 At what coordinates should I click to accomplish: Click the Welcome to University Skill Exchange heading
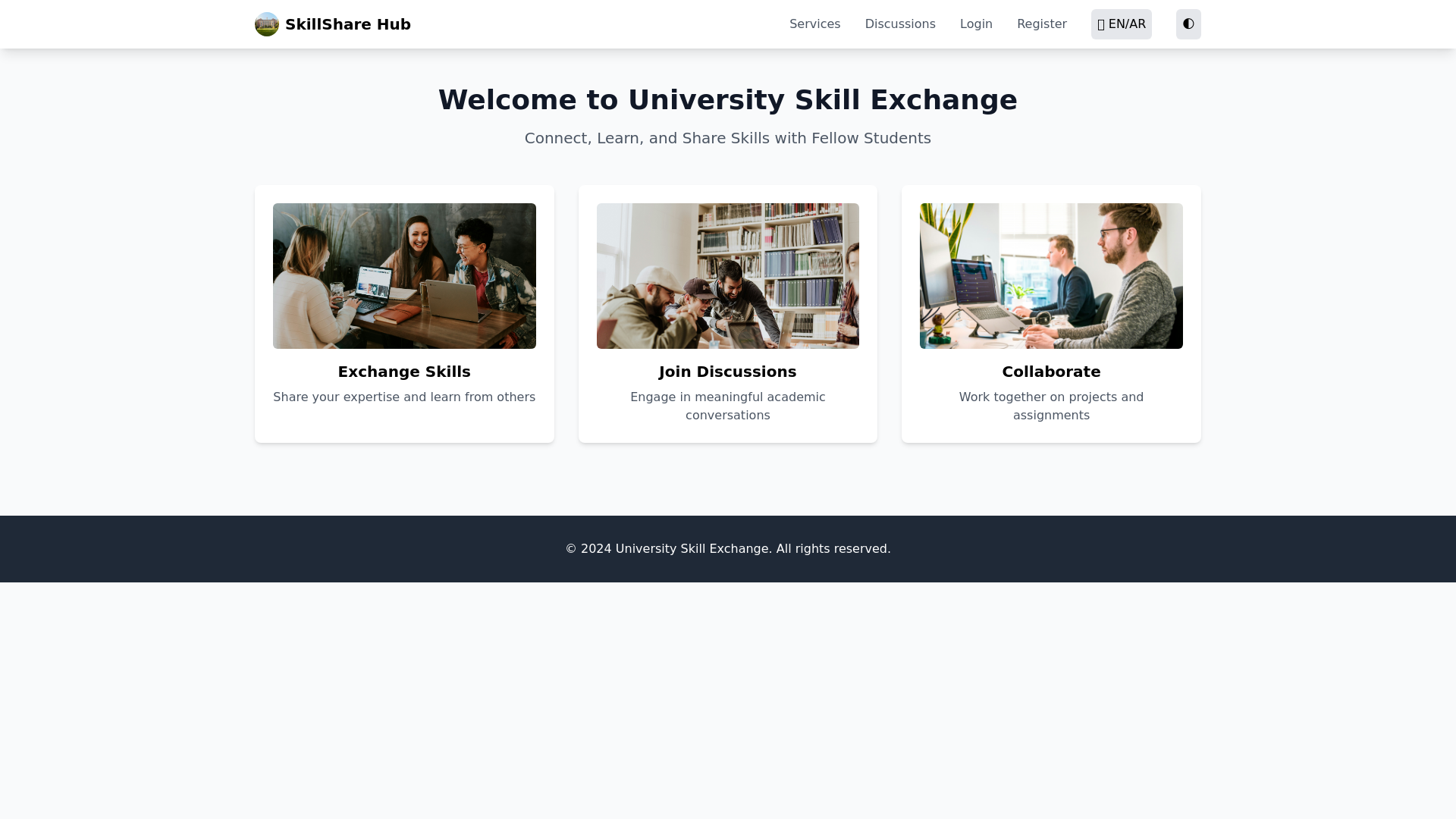point(727,100)
